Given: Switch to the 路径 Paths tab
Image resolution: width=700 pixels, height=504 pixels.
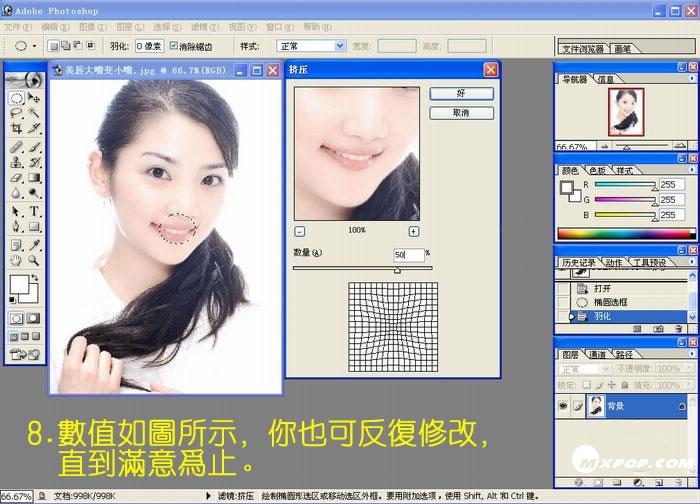Looking at the screenshot, I should point(624,354).
